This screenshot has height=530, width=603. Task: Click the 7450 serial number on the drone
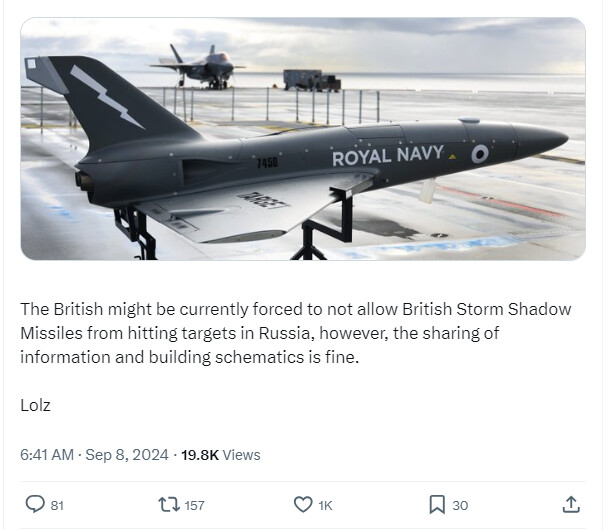267,163
